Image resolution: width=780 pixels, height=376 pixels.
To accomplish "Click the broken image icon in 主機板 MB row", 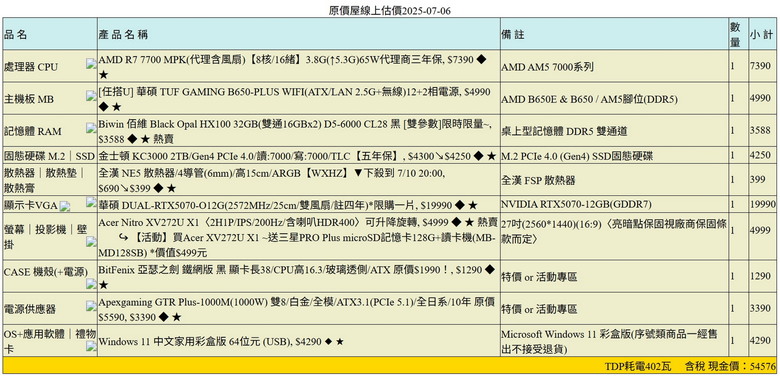I will 91,95.
